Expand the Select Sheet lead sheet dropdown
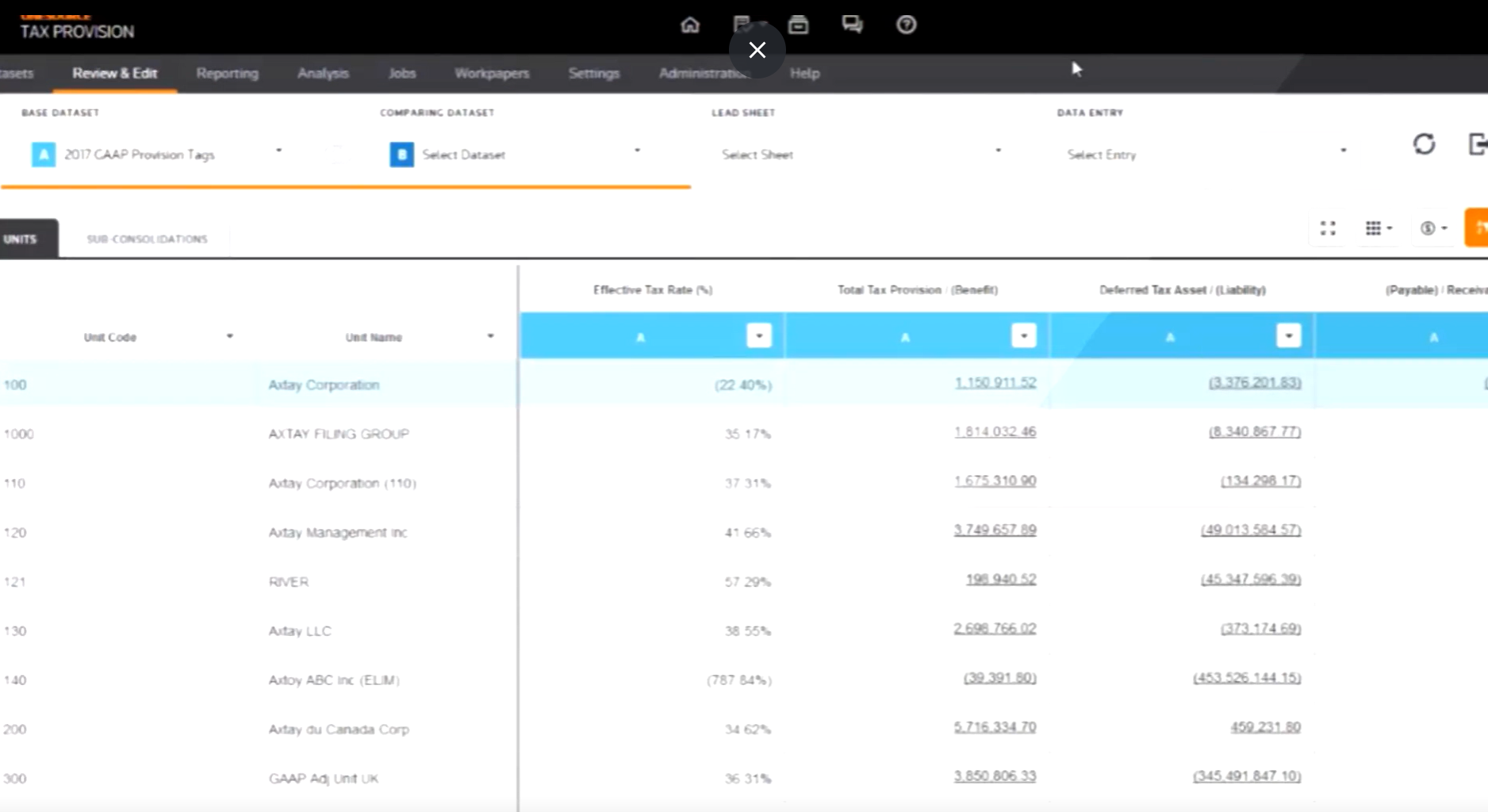1488x812 pixels. [x=998, y=150]
